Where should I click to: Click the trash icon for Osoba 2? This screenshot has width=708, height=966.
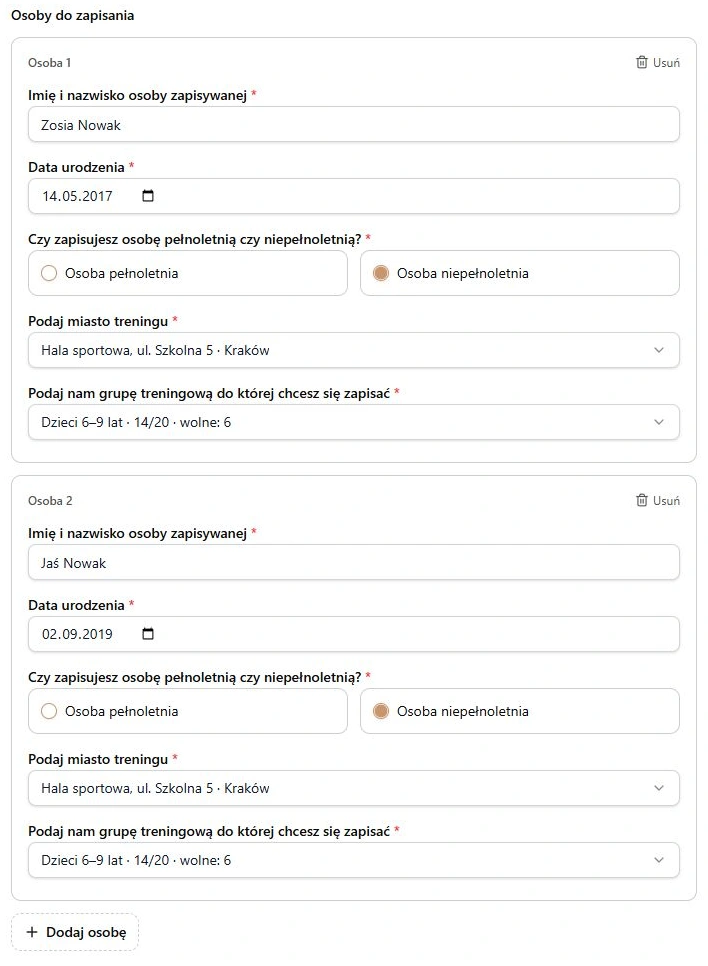[x=641, y=500]
